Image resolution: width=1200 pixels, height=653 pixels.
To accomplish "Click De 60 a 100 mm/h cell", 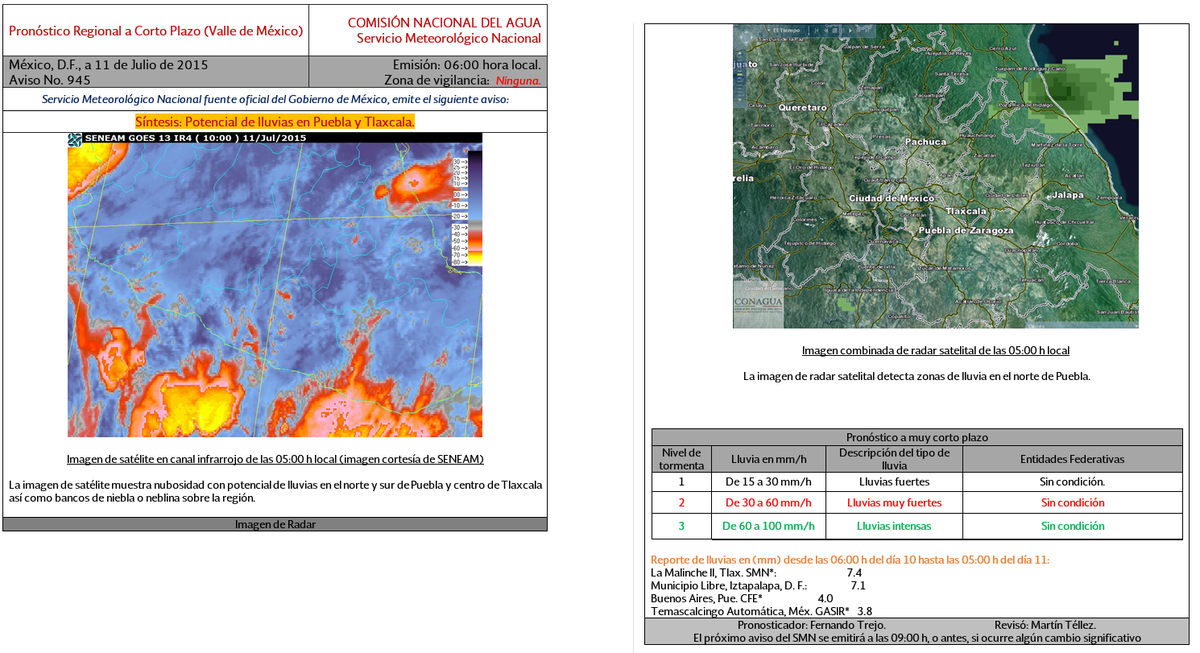I will [x=768, y=526].
